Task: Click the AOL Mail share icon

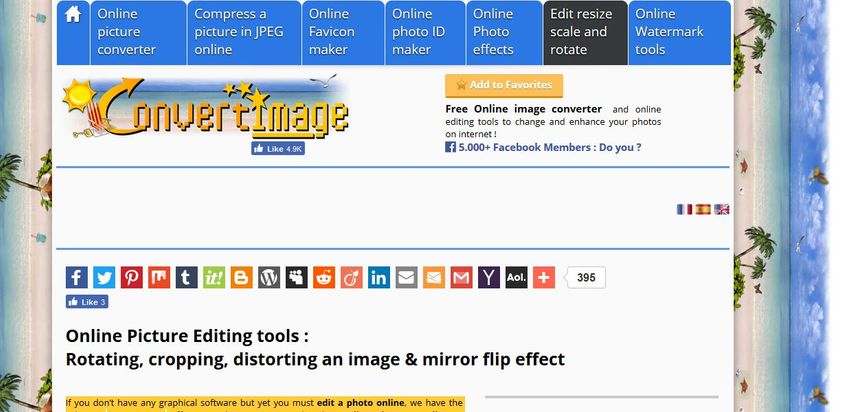Action: [x=516, y=278]
